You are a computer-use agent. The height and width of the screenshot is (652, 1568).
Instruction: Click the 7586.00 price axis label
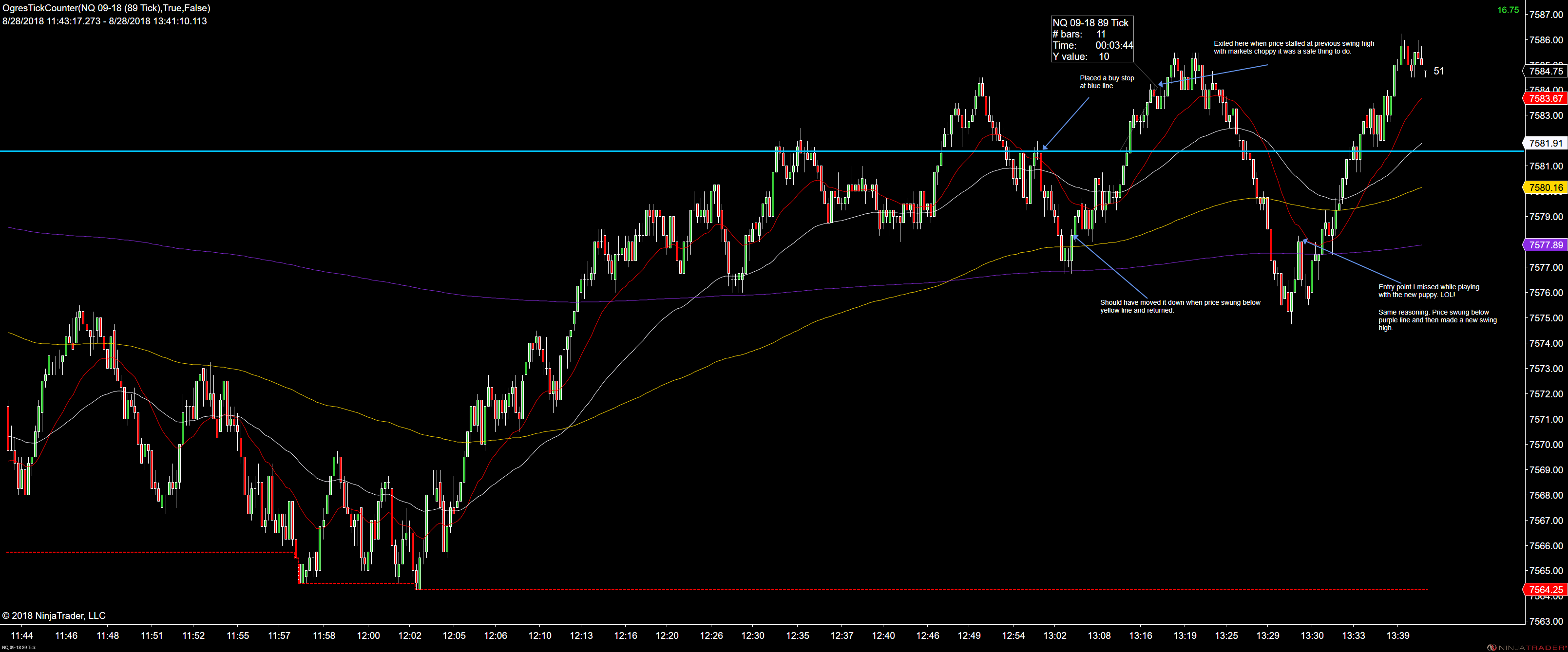tap(1546, 40)
